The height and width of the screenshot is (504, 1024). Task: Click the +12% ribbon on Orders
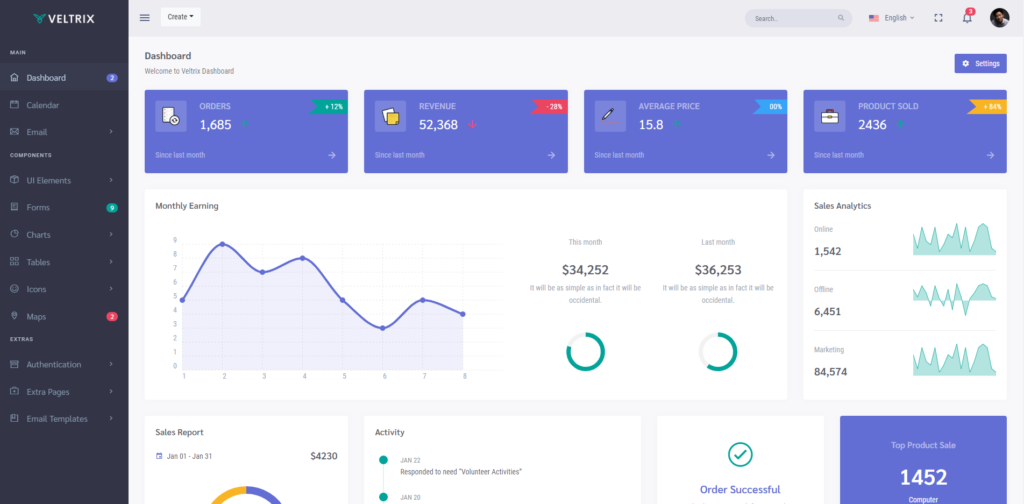329,106
